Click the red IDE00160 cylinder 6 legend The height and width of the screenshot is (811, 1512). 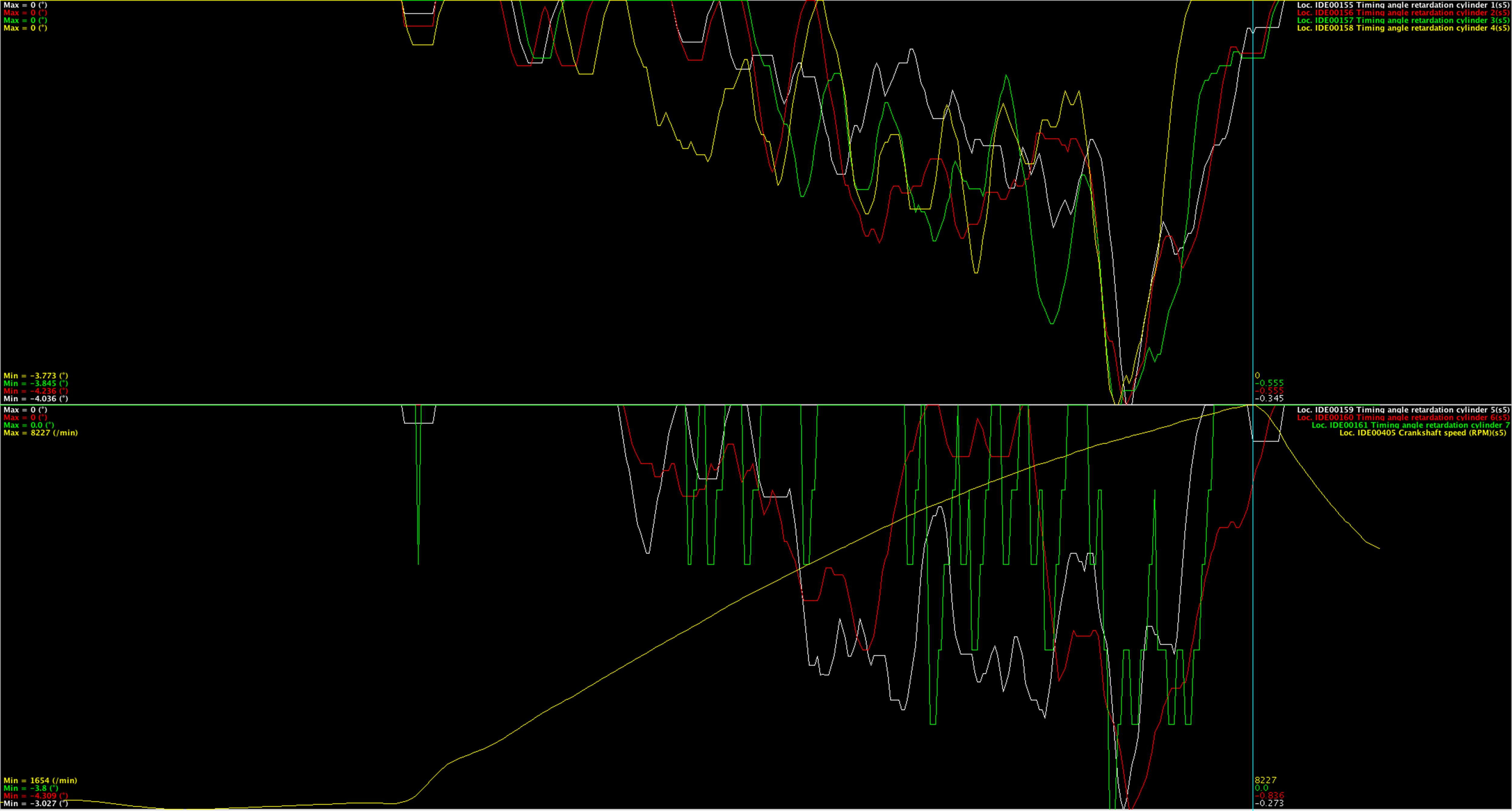[x=1402, y=417]
